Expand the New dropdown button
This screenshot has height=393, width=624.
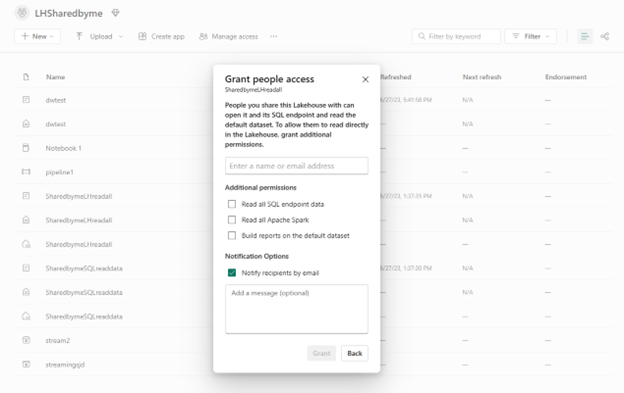click(x=37, y=36)
